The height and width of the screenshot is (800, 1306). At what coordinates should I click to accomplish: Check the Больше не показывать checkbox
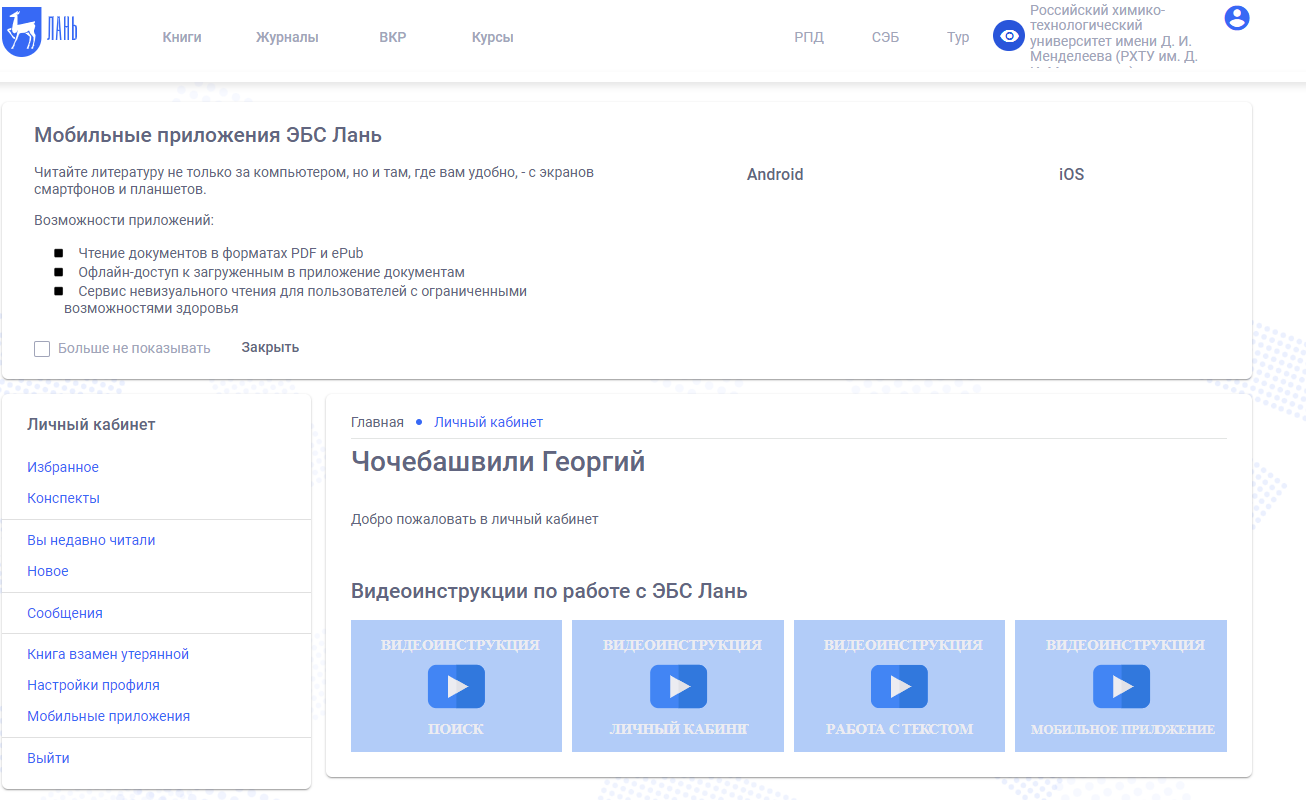click(x=42, y=349)
